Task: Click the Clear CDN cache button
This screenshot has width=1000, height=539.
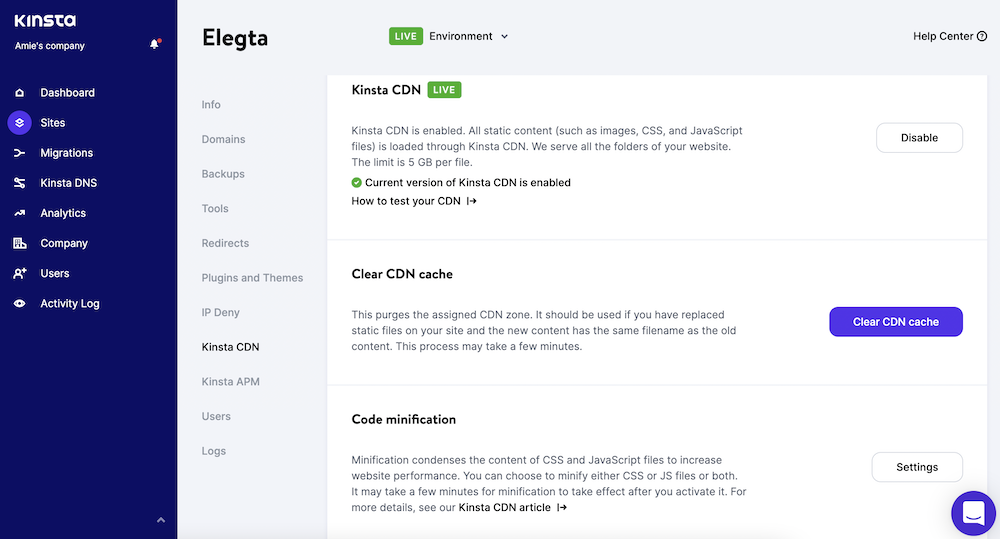Action: pyautogui.click(x=895, y=322)
